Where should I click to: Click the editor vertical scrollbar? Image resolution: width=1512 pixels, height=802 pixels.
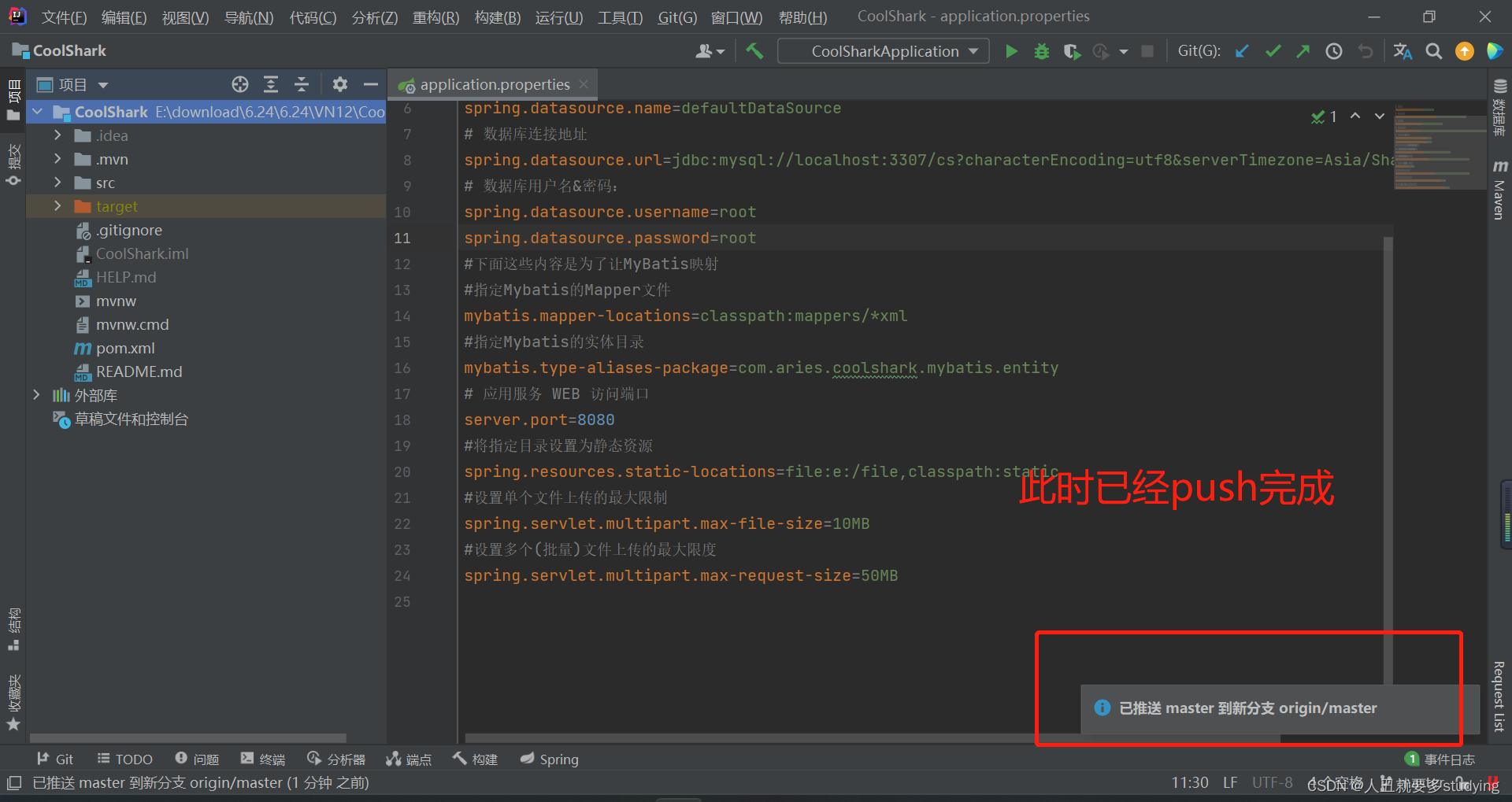click(1388, 460)
